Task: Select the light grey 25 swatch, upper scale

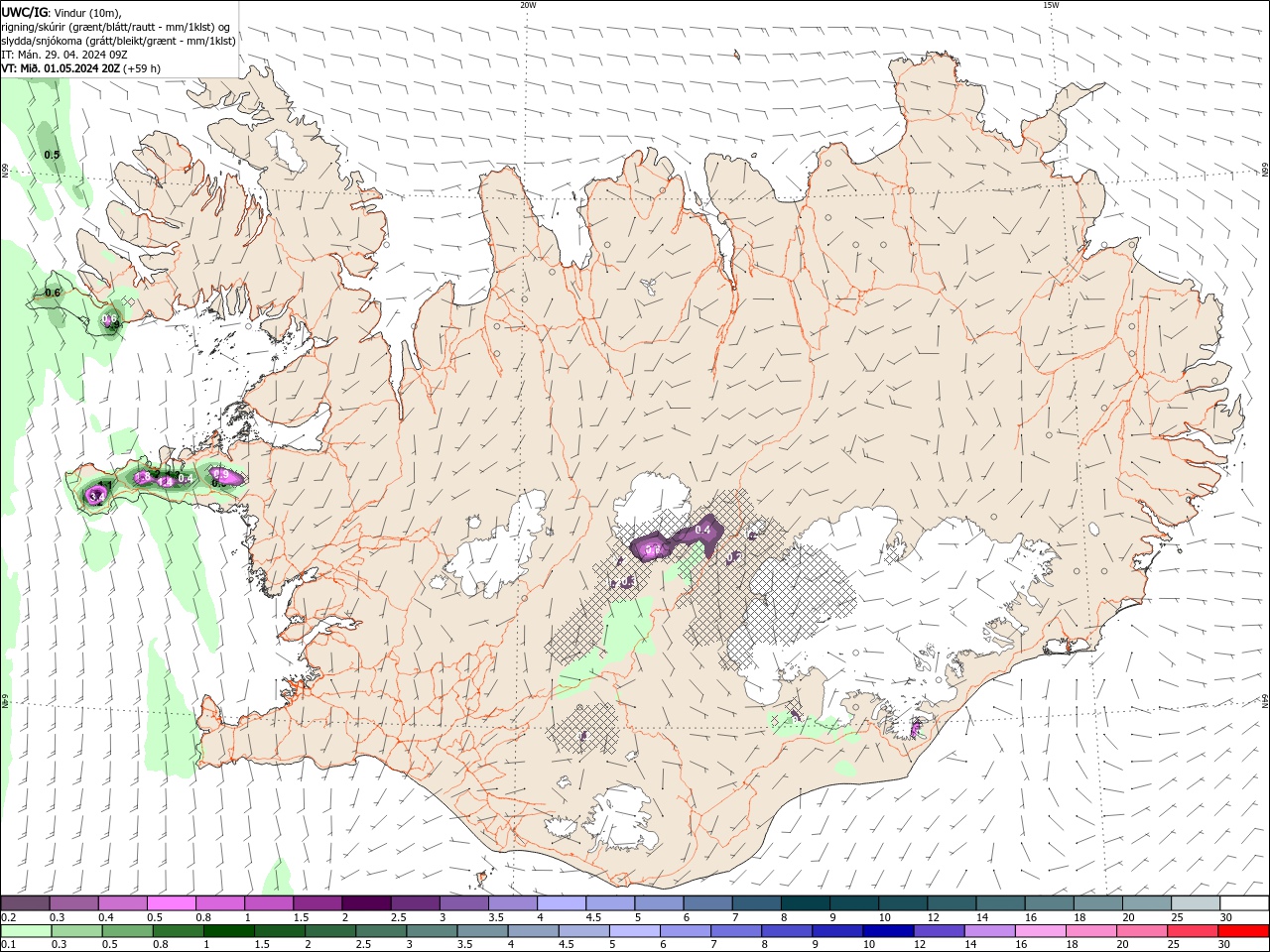Action: [x=1196, y=903]
